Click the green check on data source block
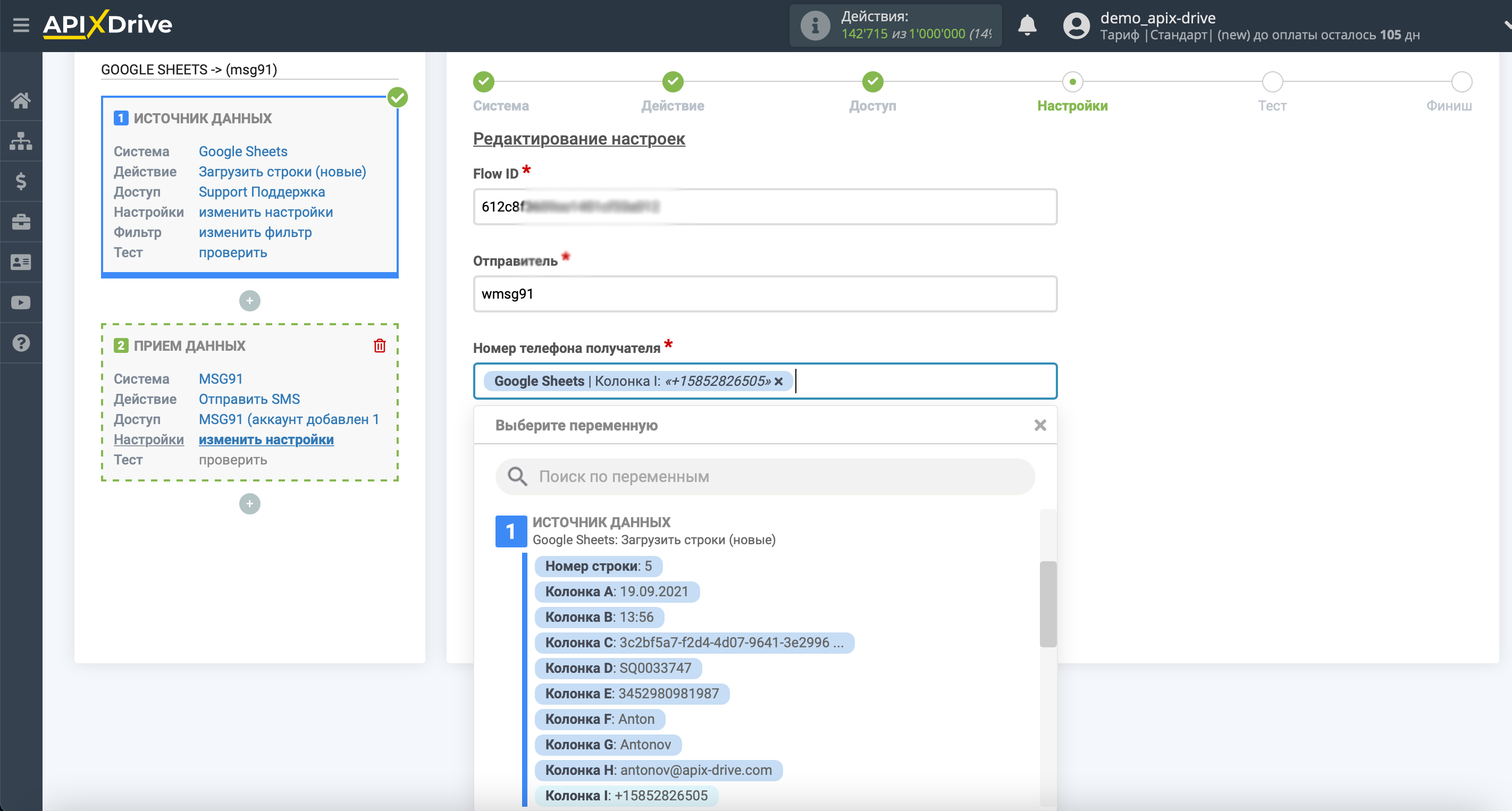 397,97
